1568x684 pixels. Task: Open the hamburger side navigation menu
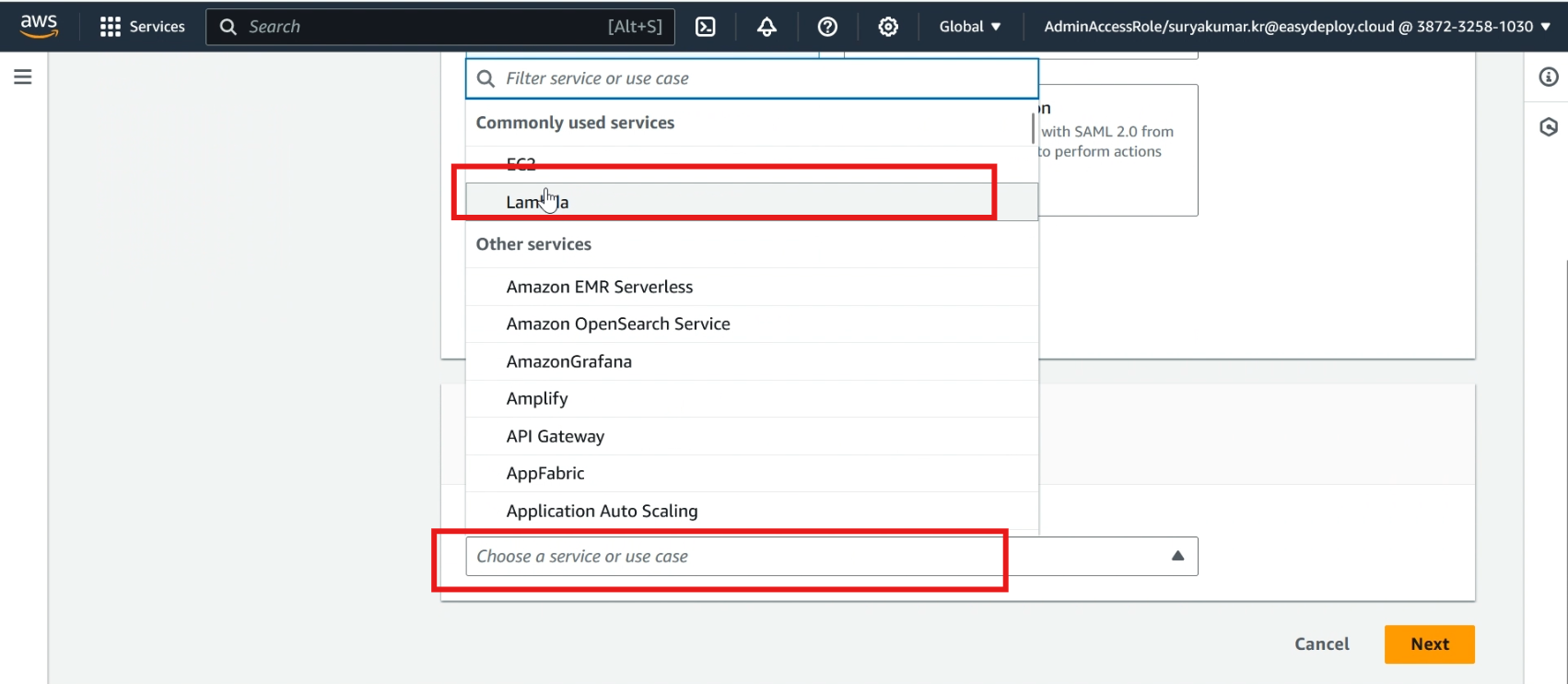pyautogui.click(x=23, y=77)
